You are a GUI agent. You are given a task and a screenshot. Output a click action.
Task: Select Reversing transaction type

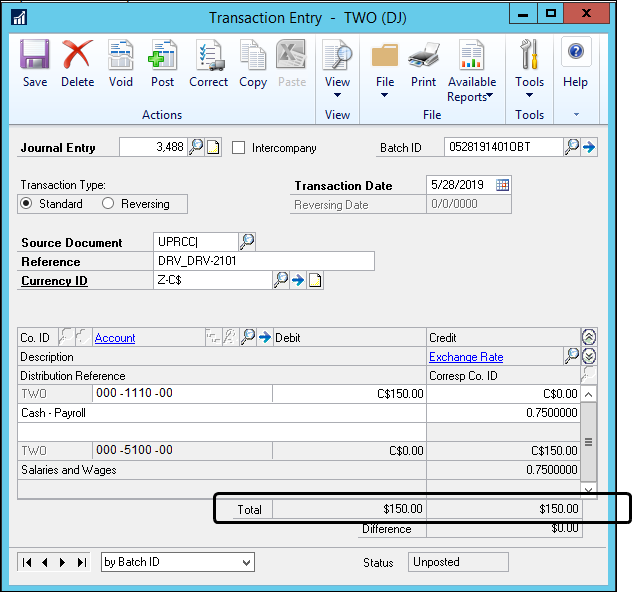pos(108,204)
